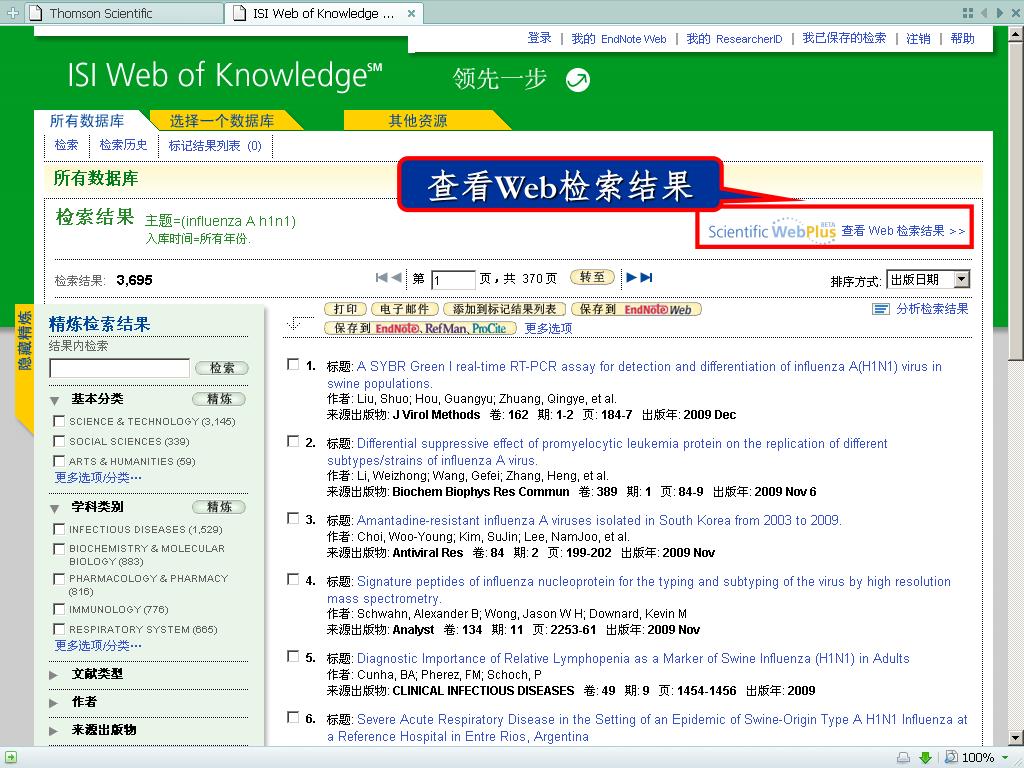The image size is (1024, 768).
Task: Click the scrollbar up arrow
Action: (1016, 34)
